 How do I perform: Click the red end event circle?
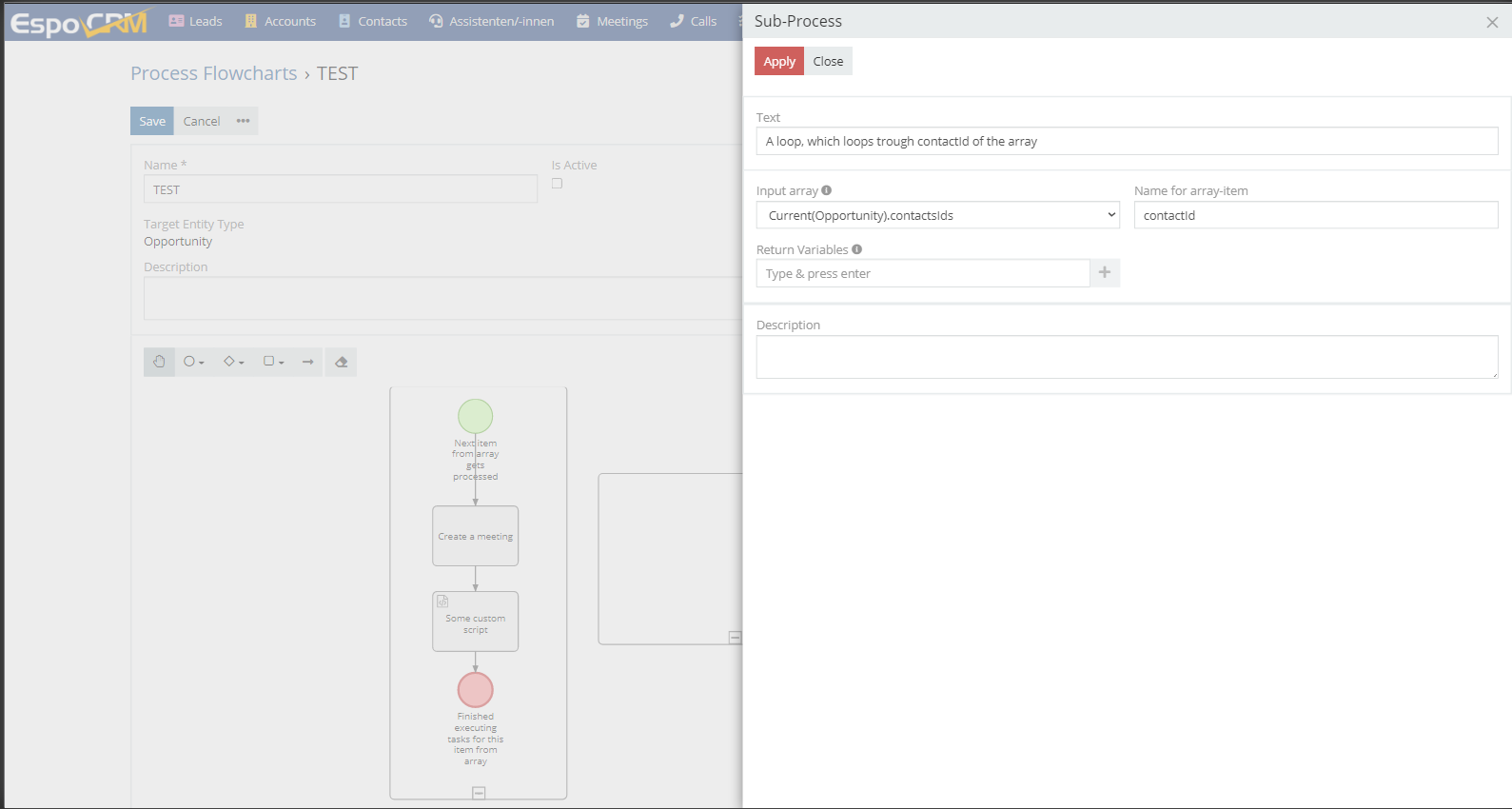point(475,690)
